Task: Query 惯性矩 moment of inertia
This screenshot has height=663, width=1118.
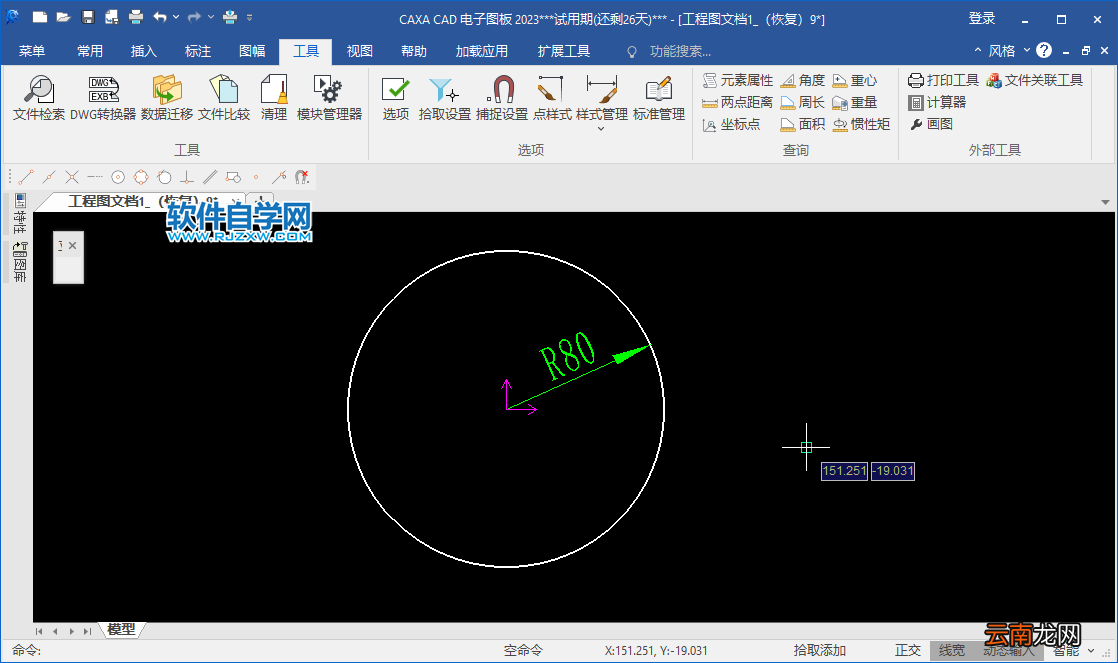Action: tap(861, 125)
